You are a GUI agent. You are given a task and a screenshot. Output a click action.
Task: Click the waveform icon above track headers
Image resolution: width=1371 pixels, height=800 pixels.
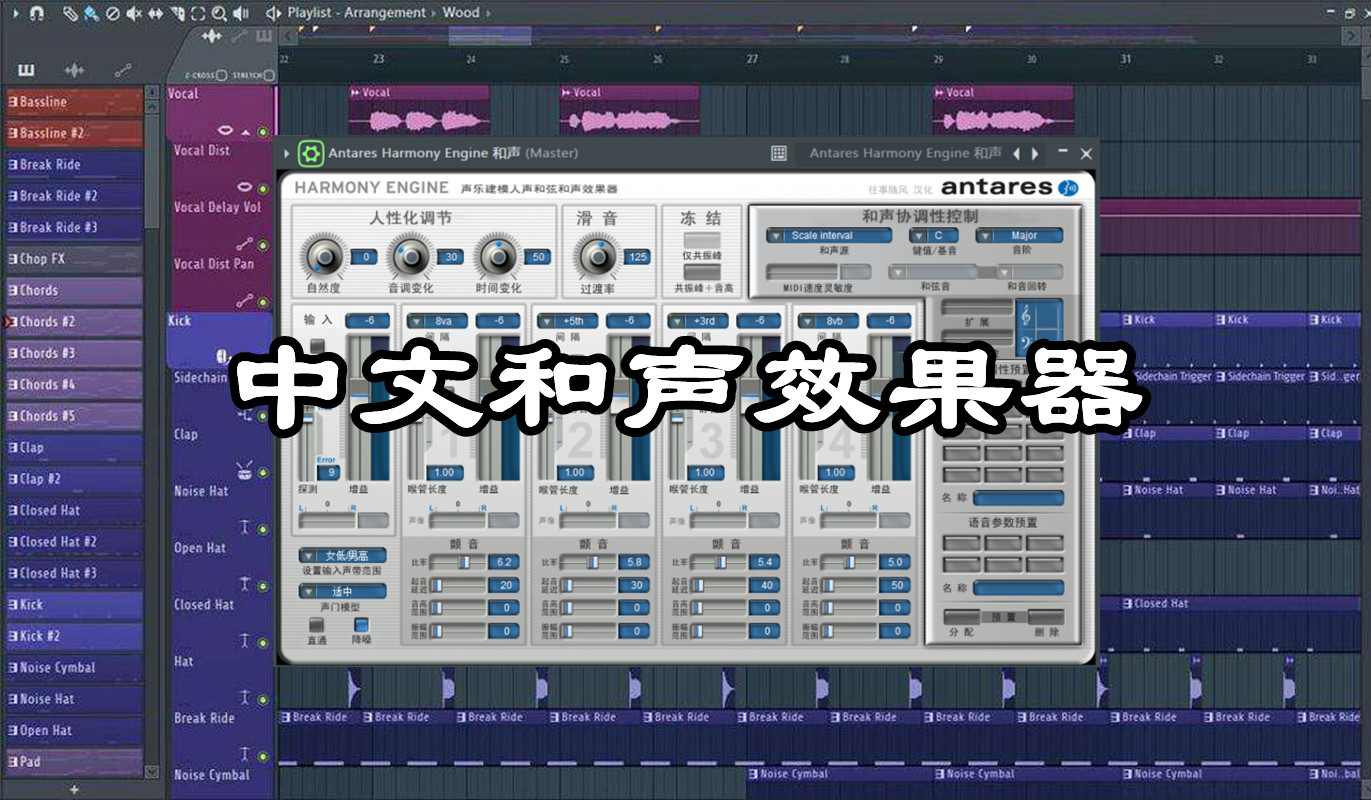212,36
